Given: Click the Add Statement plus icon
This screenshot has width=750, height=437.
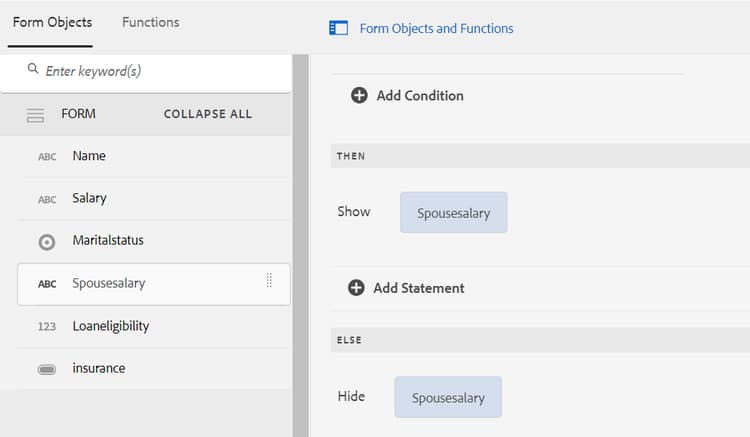Looking at the screenshot, I should pyautogui.click(x=356, y=287).
